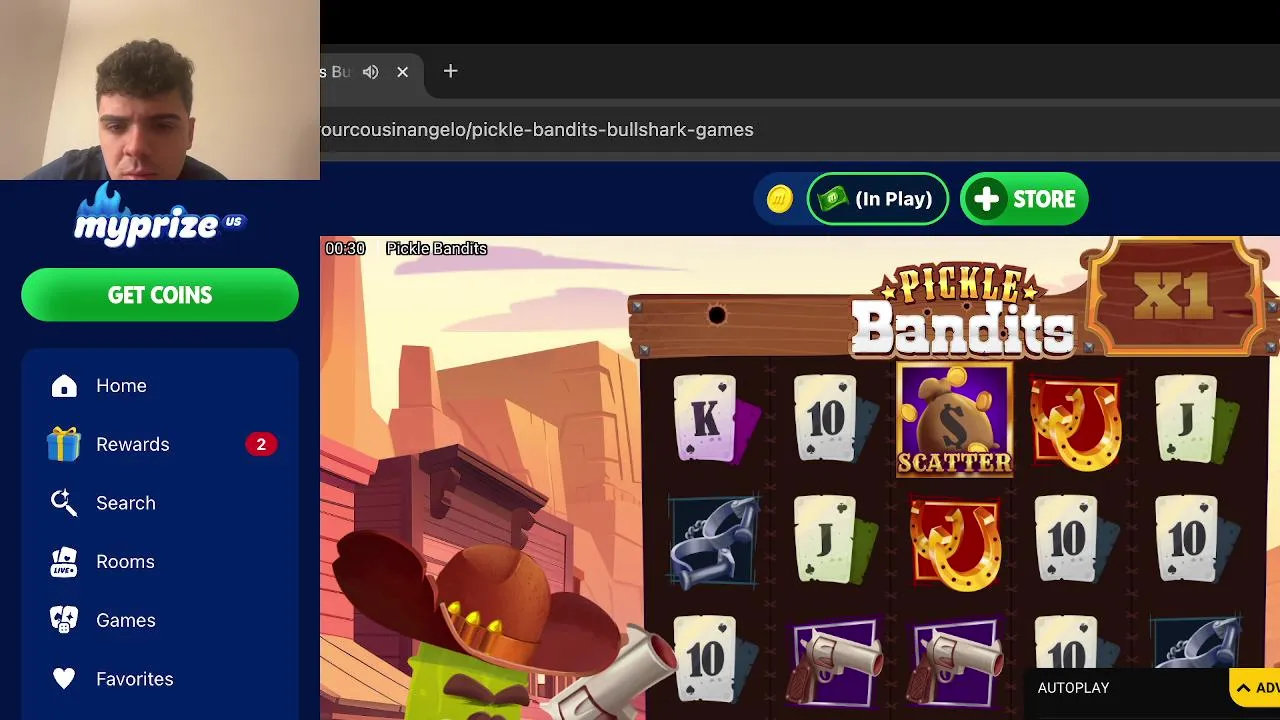This screenshot has width=1280, height=720.
Task: Click the 00:30 timer text
Action: pyautogui.click(x=345, y=249)
